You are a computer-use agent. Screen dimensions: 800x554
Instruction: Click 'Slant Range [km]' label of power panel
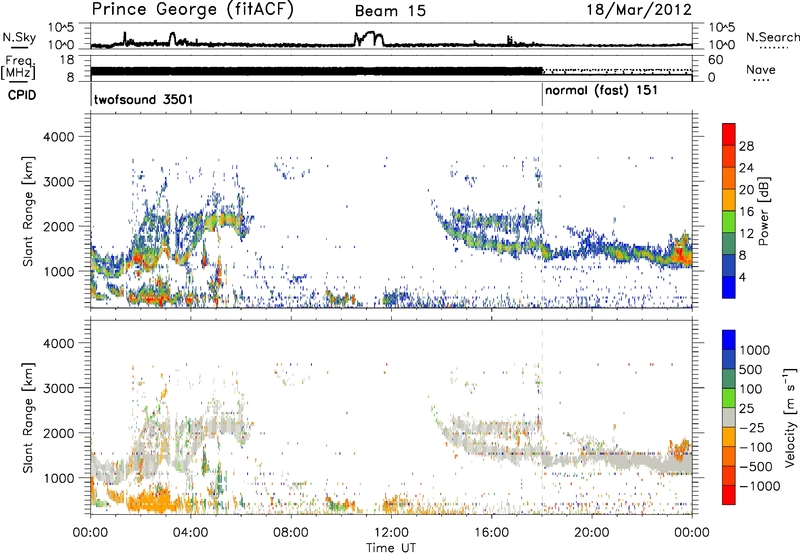coord(28,211)
